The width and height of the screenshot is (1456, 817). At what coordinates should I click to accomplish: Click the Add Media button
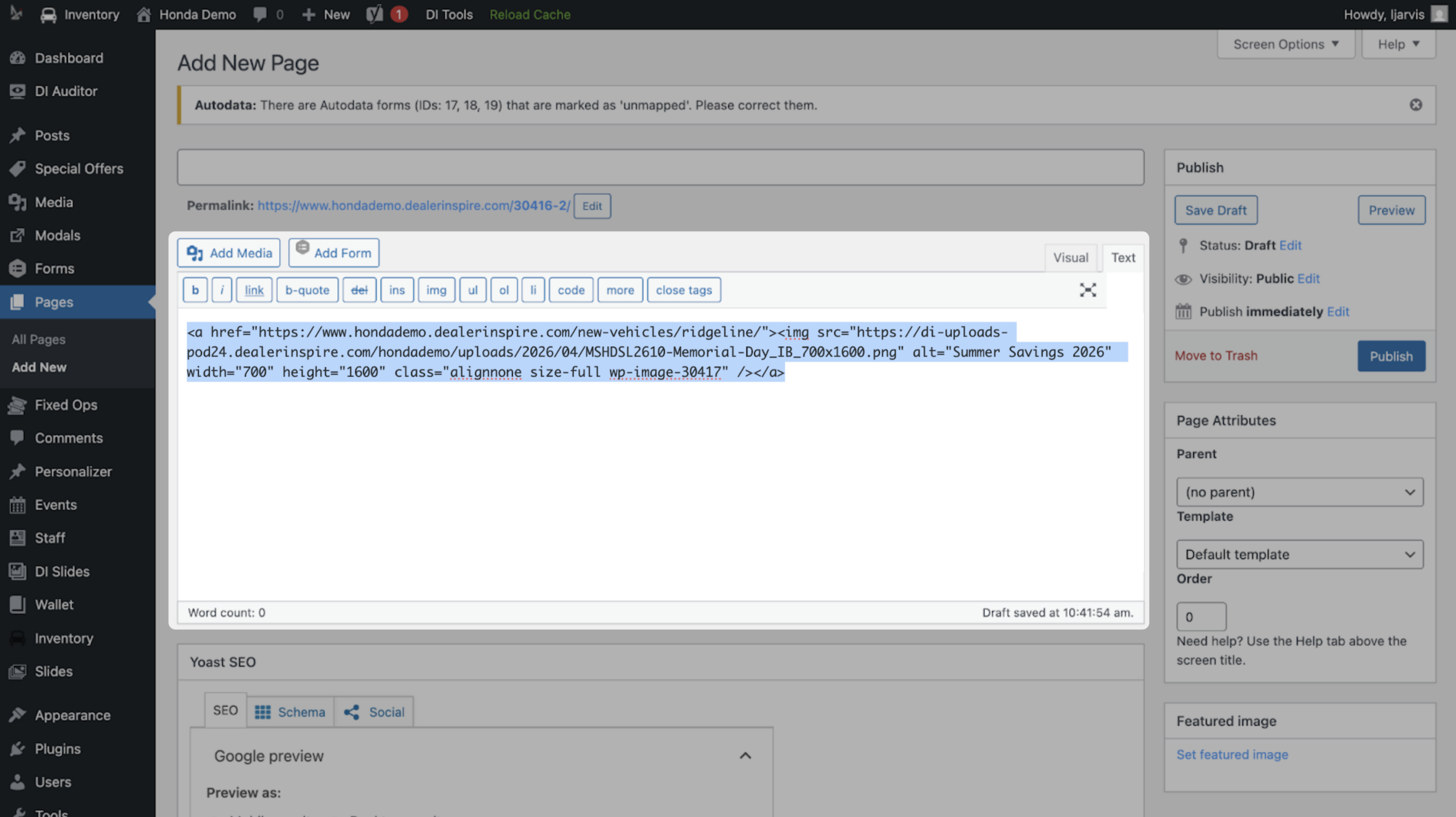[229, 253]
